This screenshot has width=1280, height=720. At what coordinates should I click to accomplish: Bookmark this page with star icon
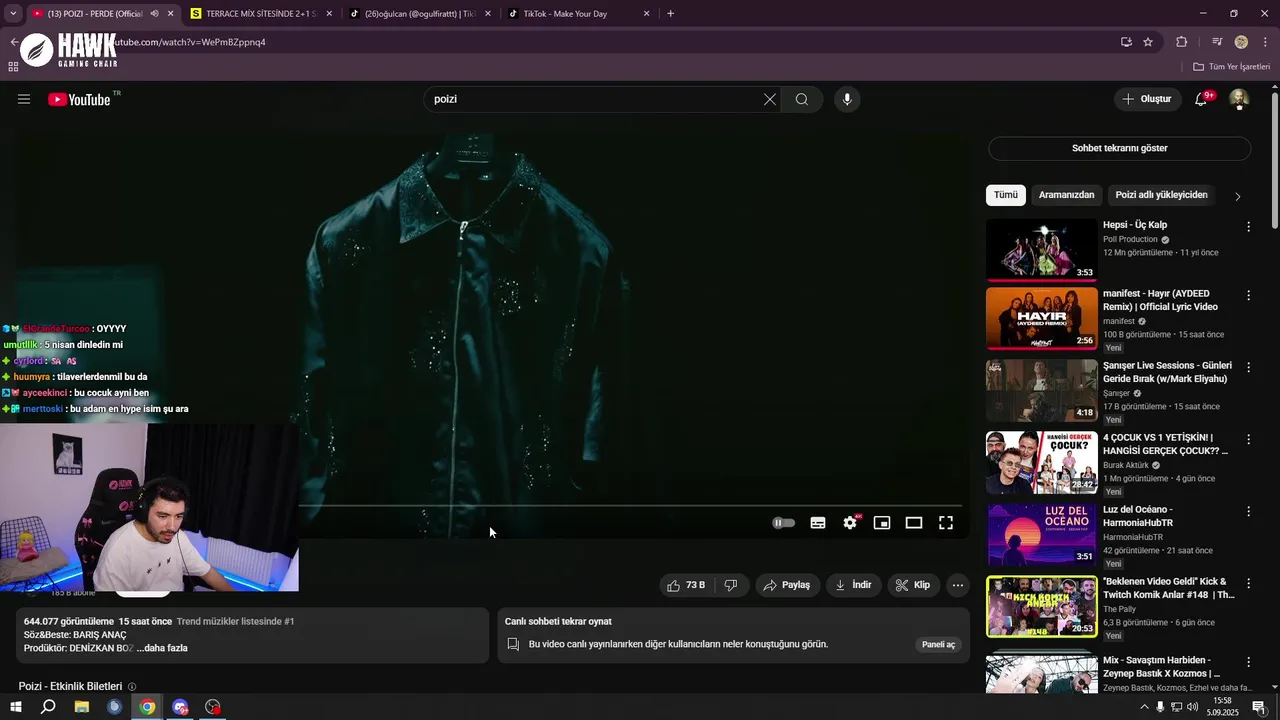click(x=1148, y=42)
